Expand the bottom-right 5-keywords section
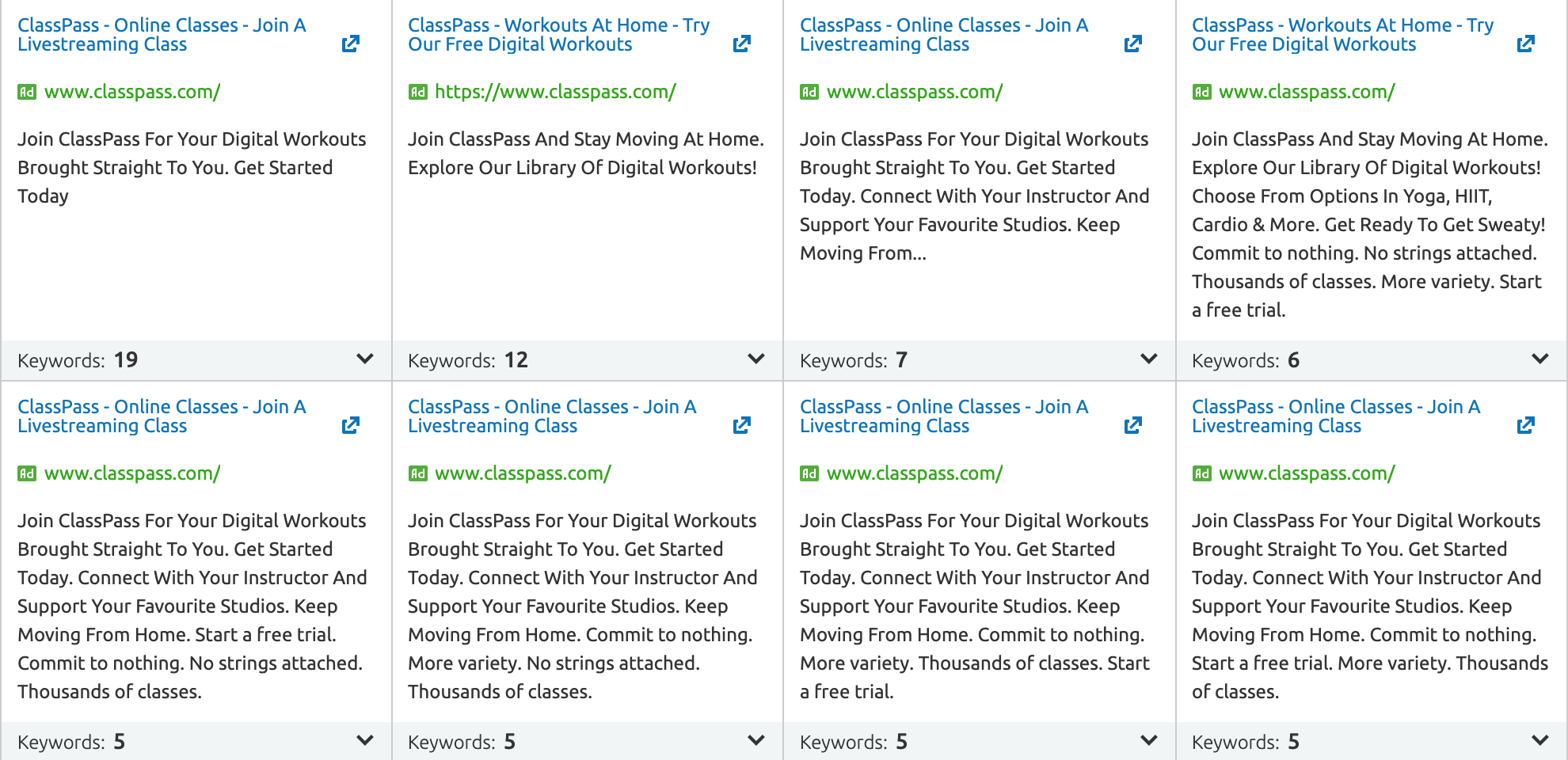Screen dimensions: 1568x760 coord(1539,741)
